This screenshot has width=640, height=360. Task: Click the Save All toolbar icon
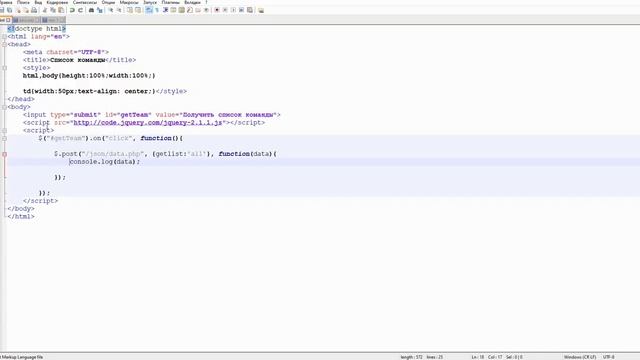click(x=10, y=10)
